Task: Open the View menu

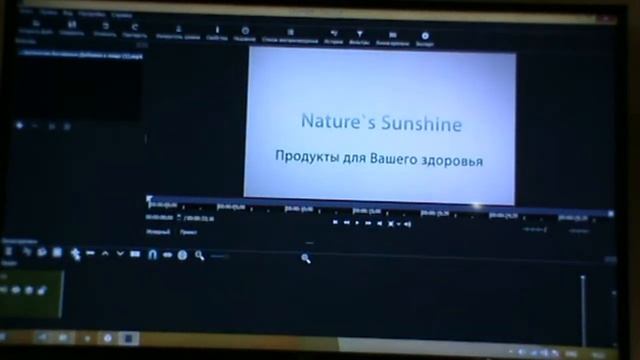Action: pyautogui.click(x=68, y=13)
